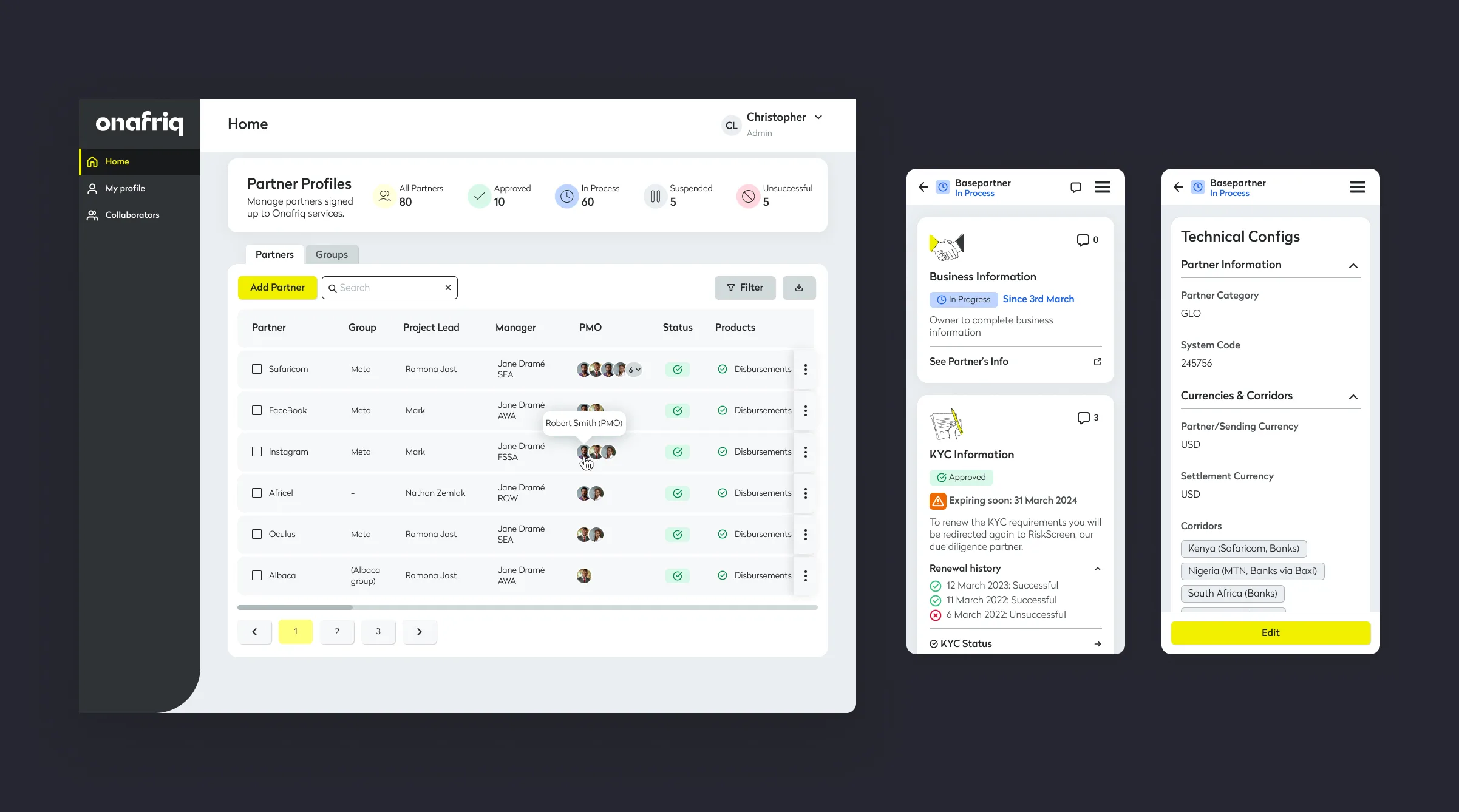Click the Suspended pause icon
The height and width of the screenshot is (812, 1459).
[x=655, y=196]
